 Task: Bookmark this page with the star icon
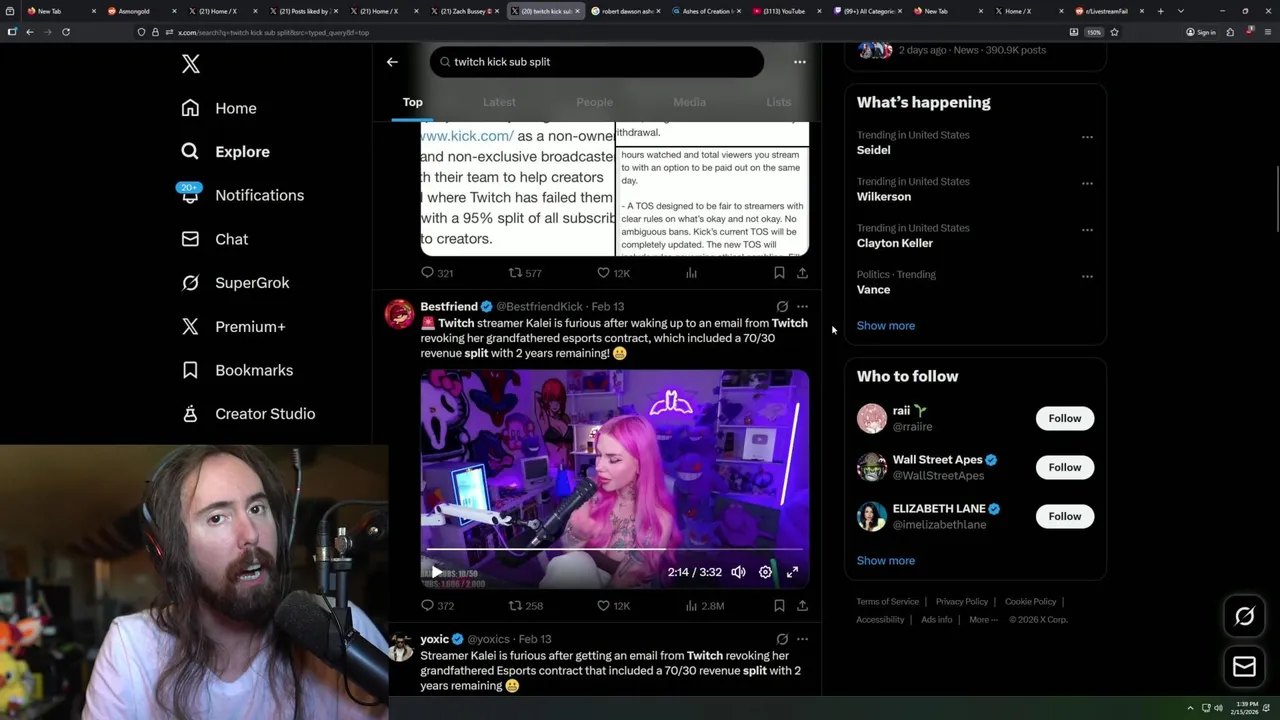point(1114,32)
